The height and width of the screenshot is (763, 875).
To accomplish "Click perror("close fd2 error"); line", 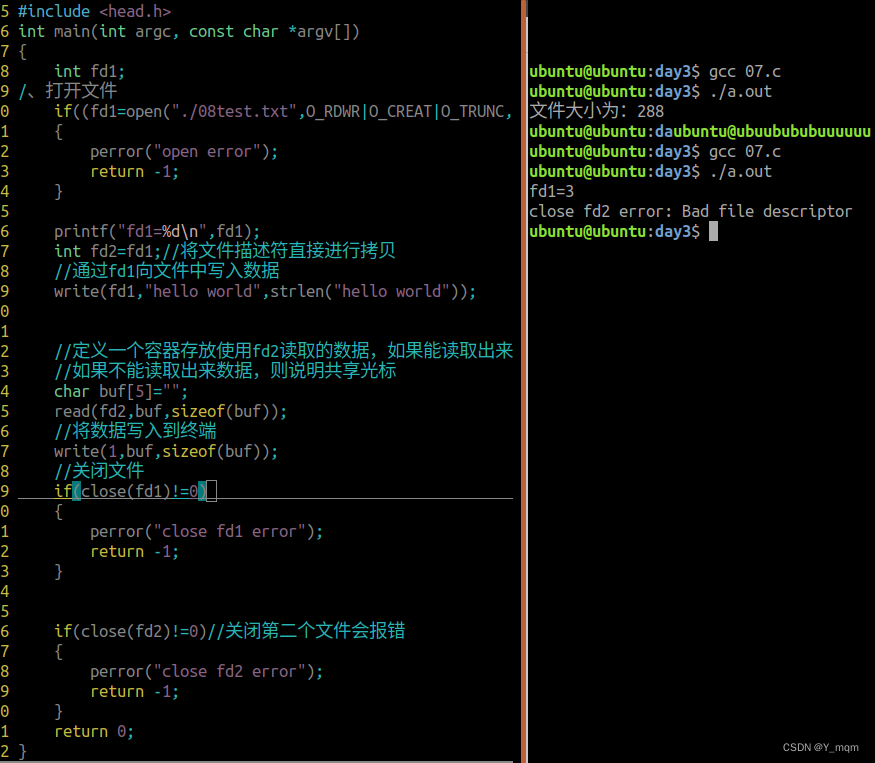I will [x=206, y=671].
